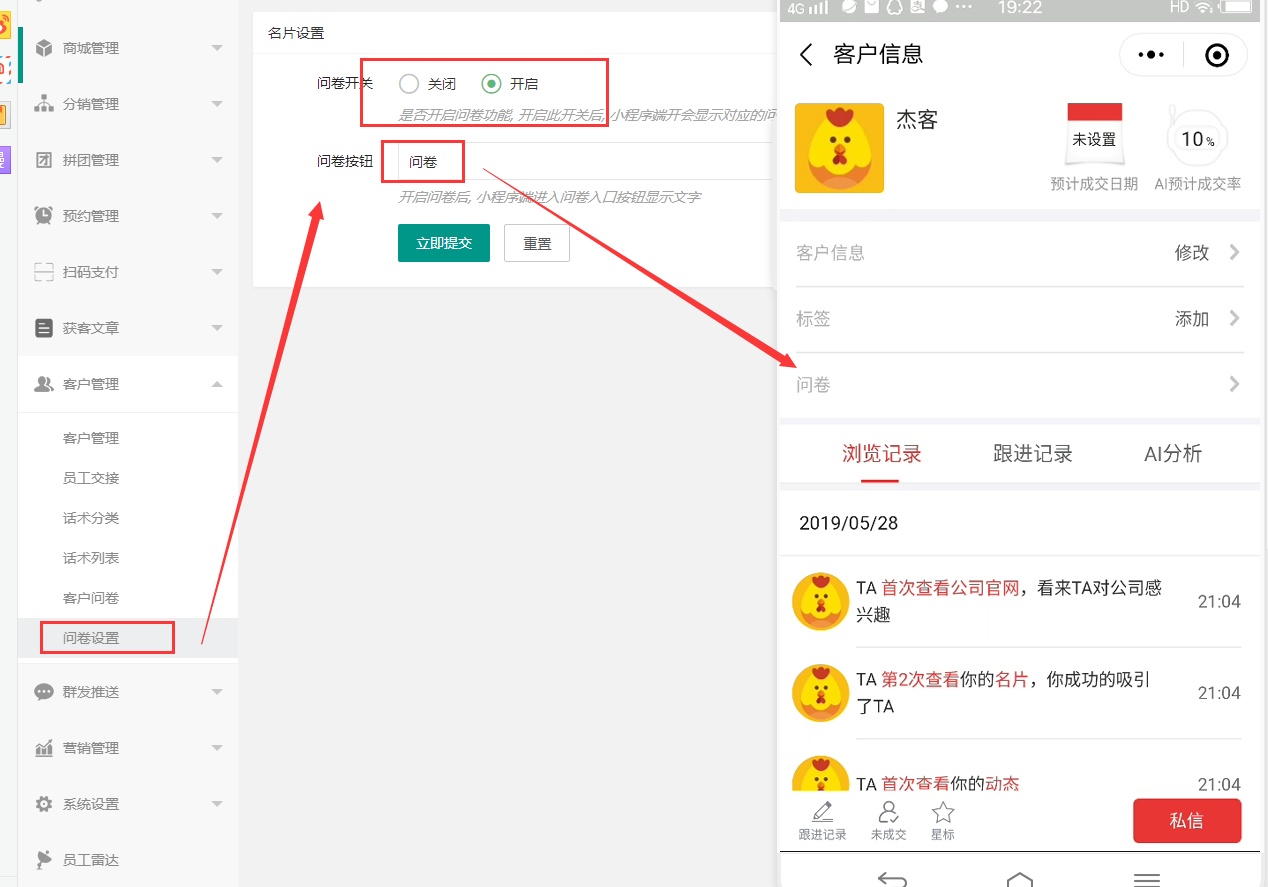Switch to the 跟进记录 tab
The width and height of the screenshot is (1268, 887).
1032,454
